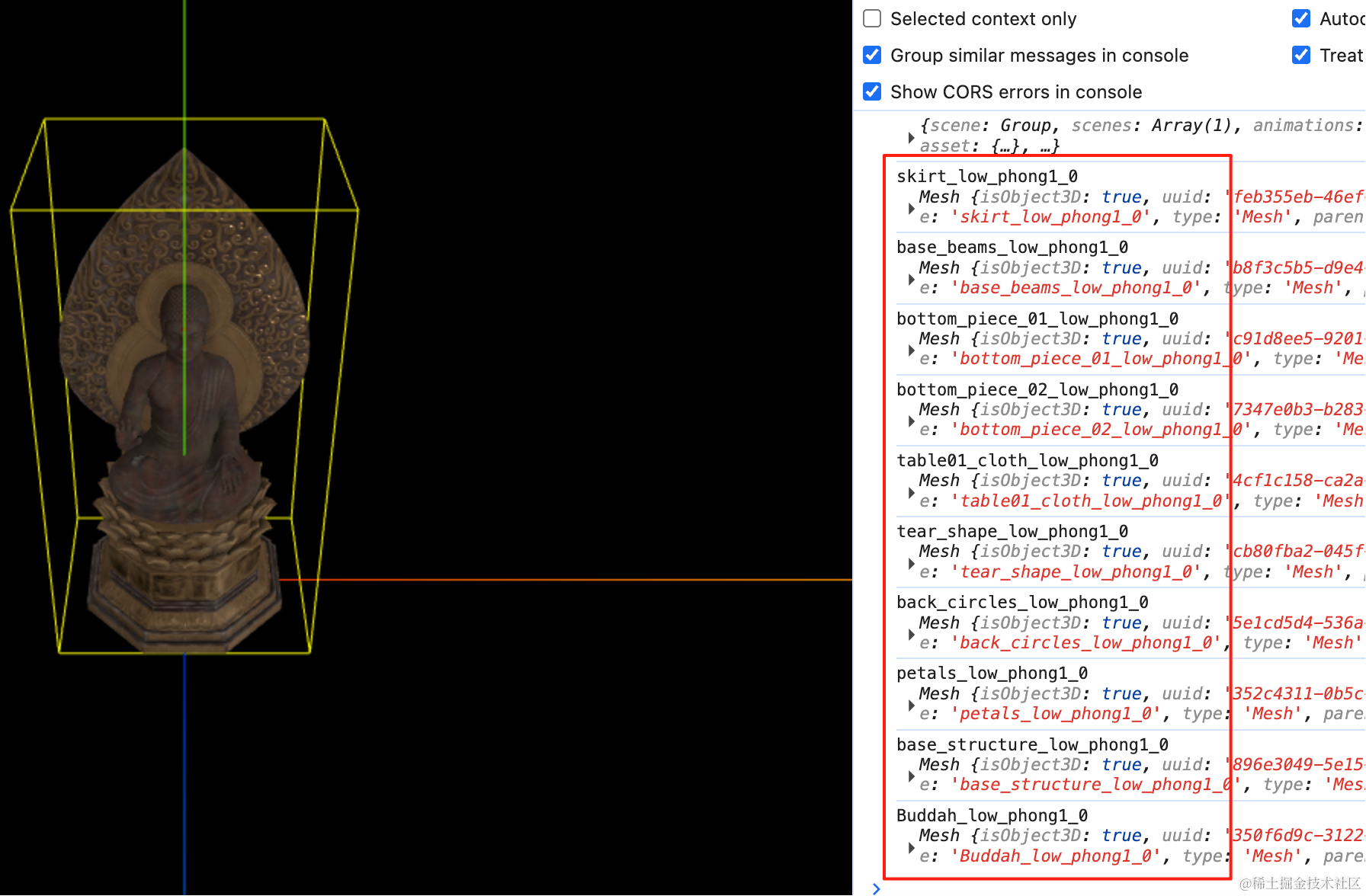Enable the Selected context only checkbox
Screen dimensions: 1366x896
point(872,18)
